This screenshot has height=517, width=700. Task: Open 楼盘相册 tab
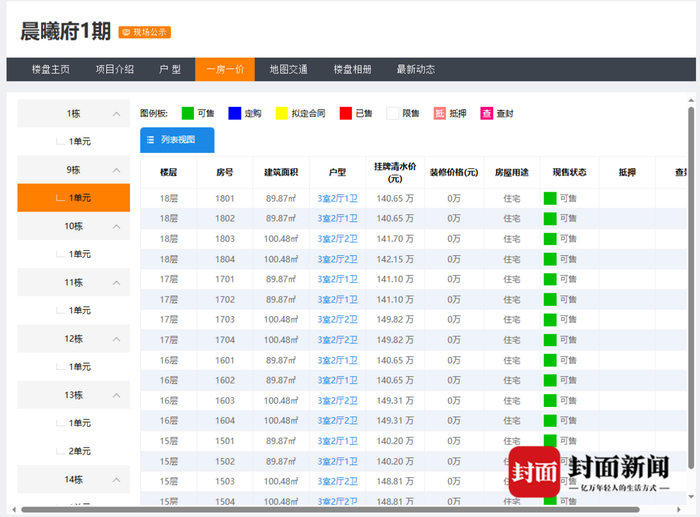click(352, 69)
